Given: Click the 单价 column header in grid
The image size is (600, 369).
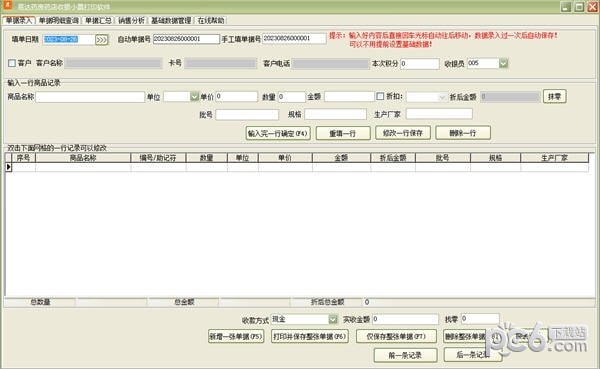Looking at the screenshot, I should pos(285,158).
